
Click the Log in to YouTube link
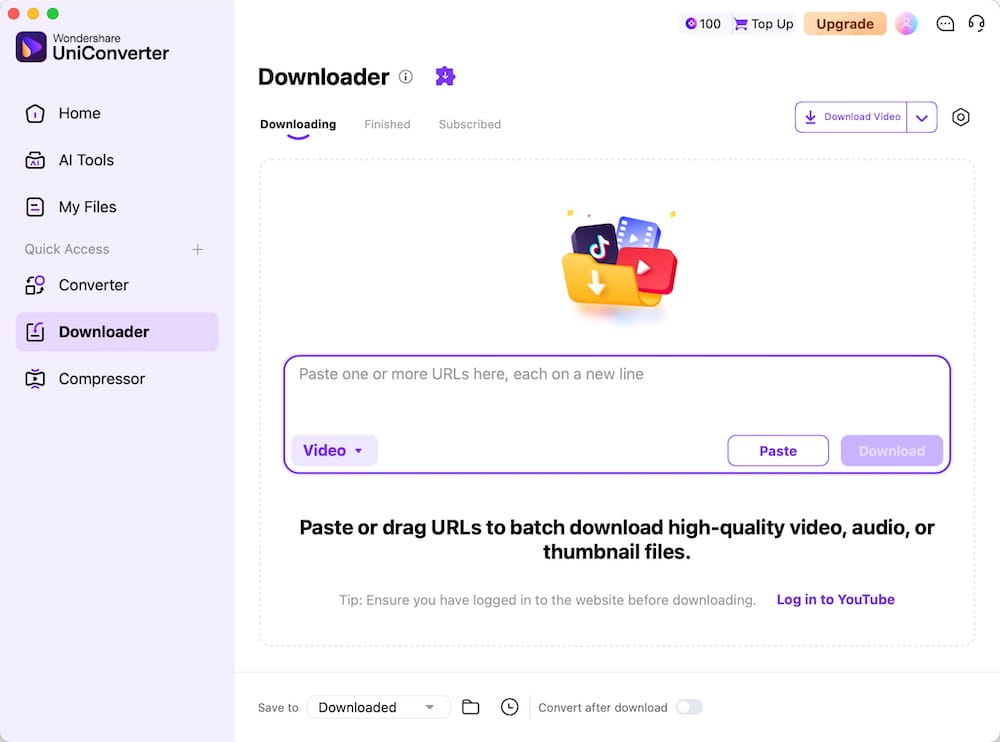835,599
